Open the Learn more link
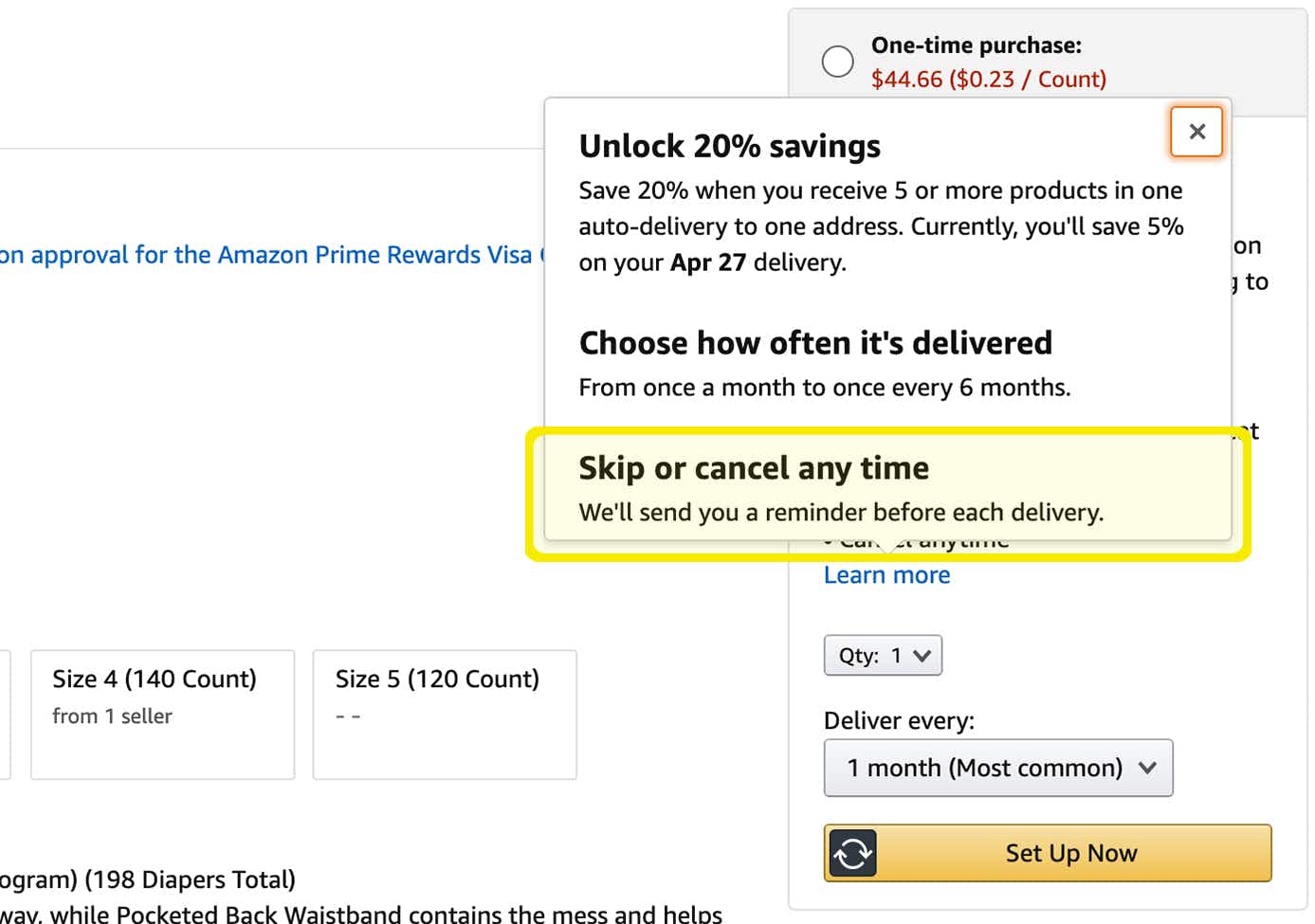Image resolution: width=1315 pixels, height=924 pixels. coord(886,575)
